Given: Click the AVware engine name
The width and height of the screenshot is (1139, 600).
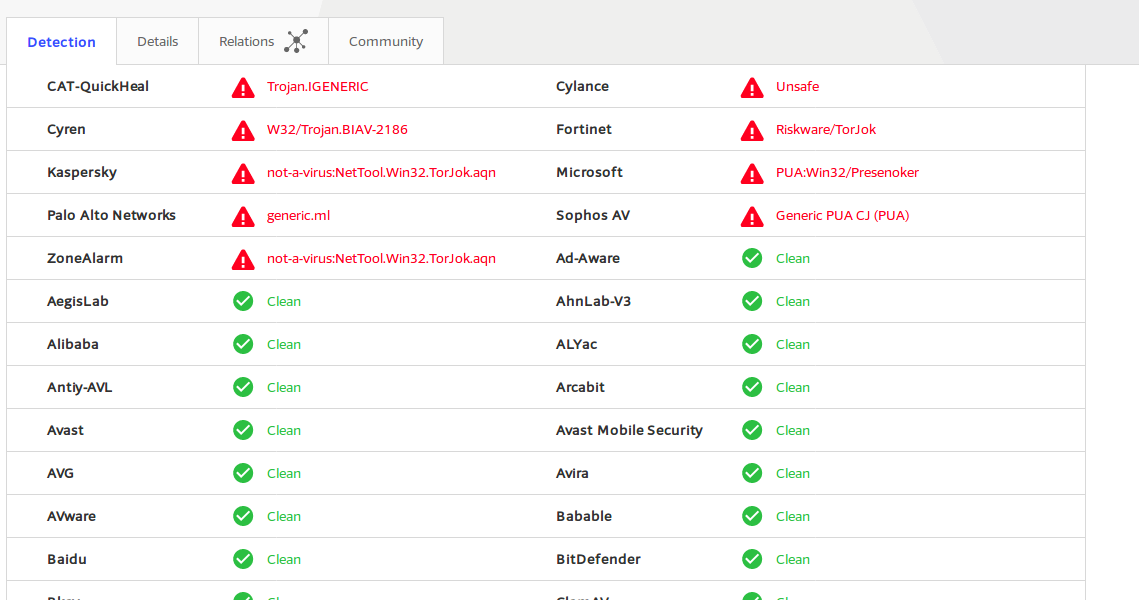Looking at the screenshot, I should click(71, 516).
